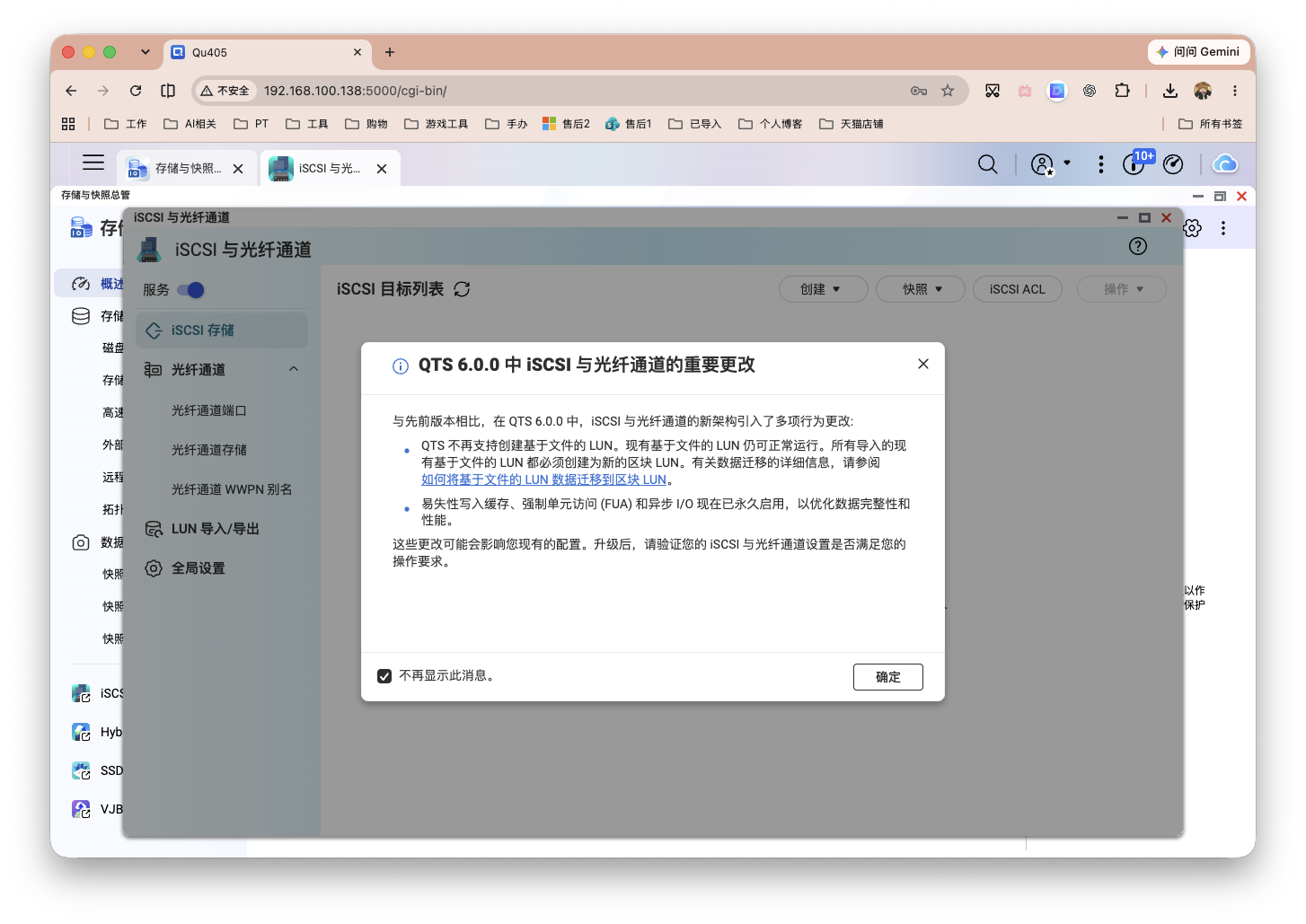Uncheck 不再显示此消息 checkbox
The image size is (1306, 924).
pyautogui.click(x=384, y=676)
